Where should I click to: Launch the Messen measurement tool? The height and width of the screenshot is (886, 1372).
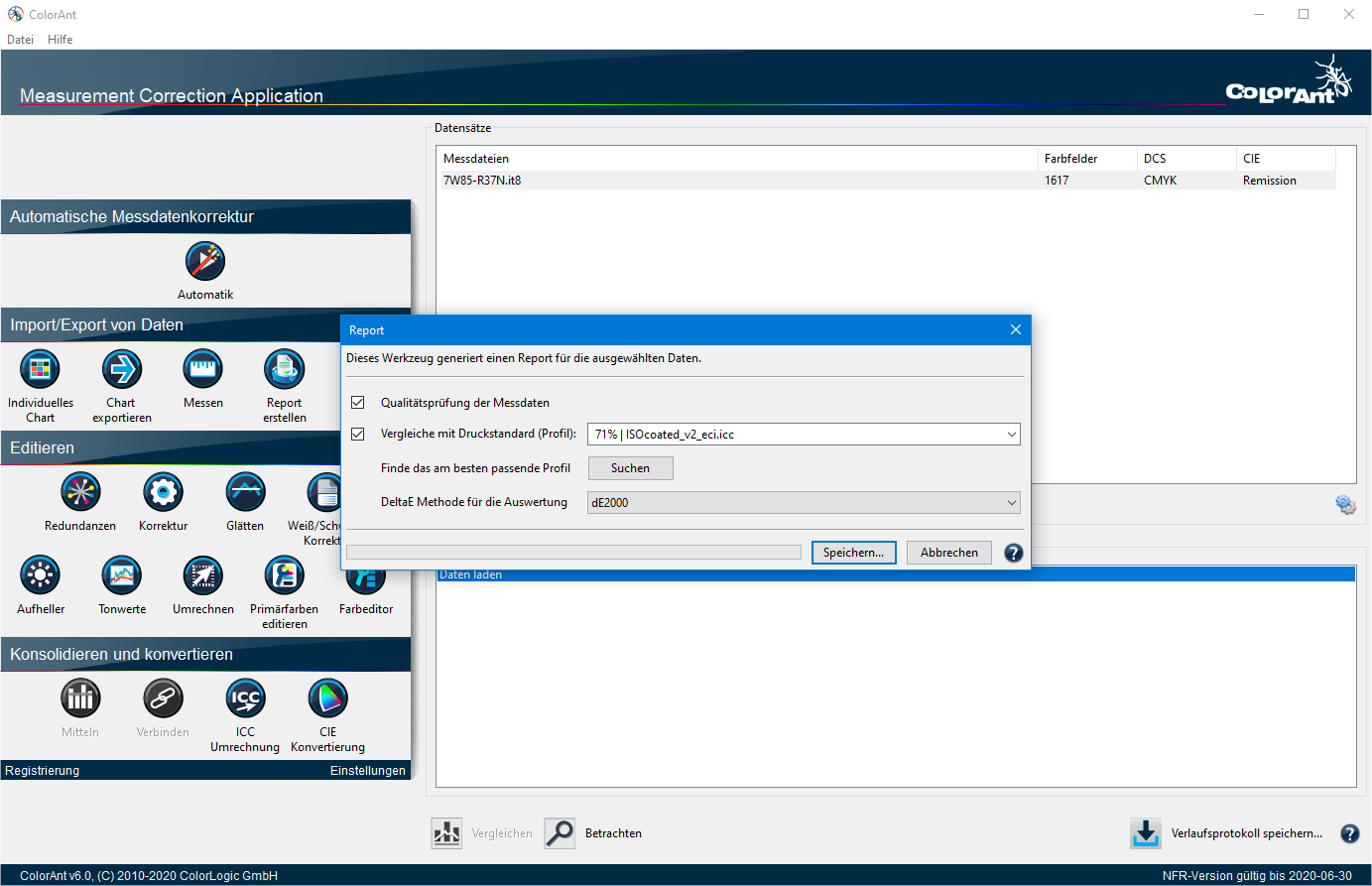(202, 370)
